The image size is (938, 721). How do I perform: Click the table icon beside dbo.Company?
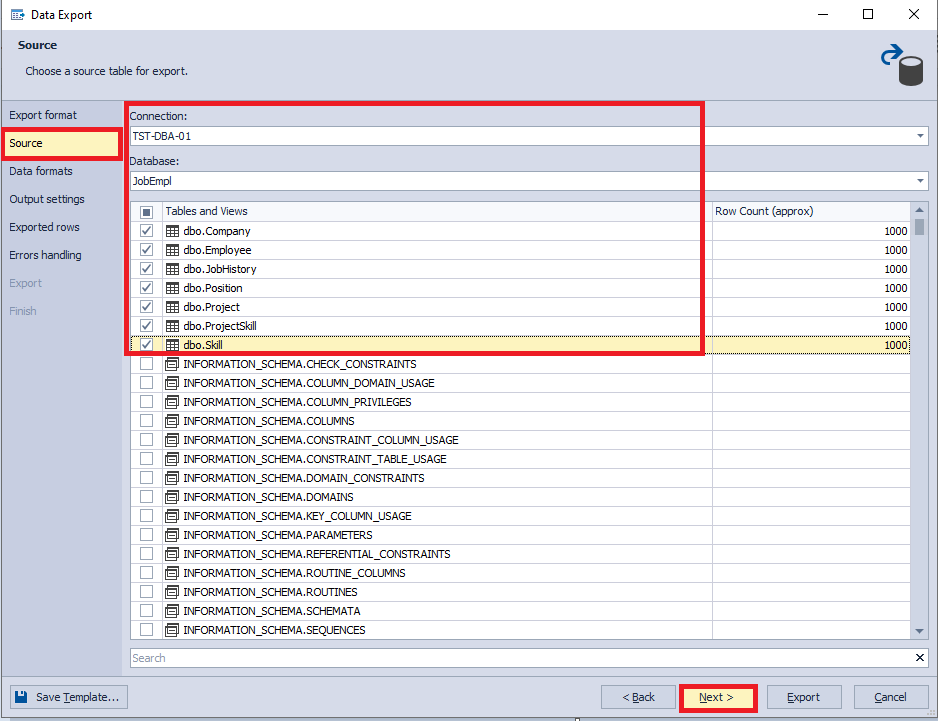172,231
